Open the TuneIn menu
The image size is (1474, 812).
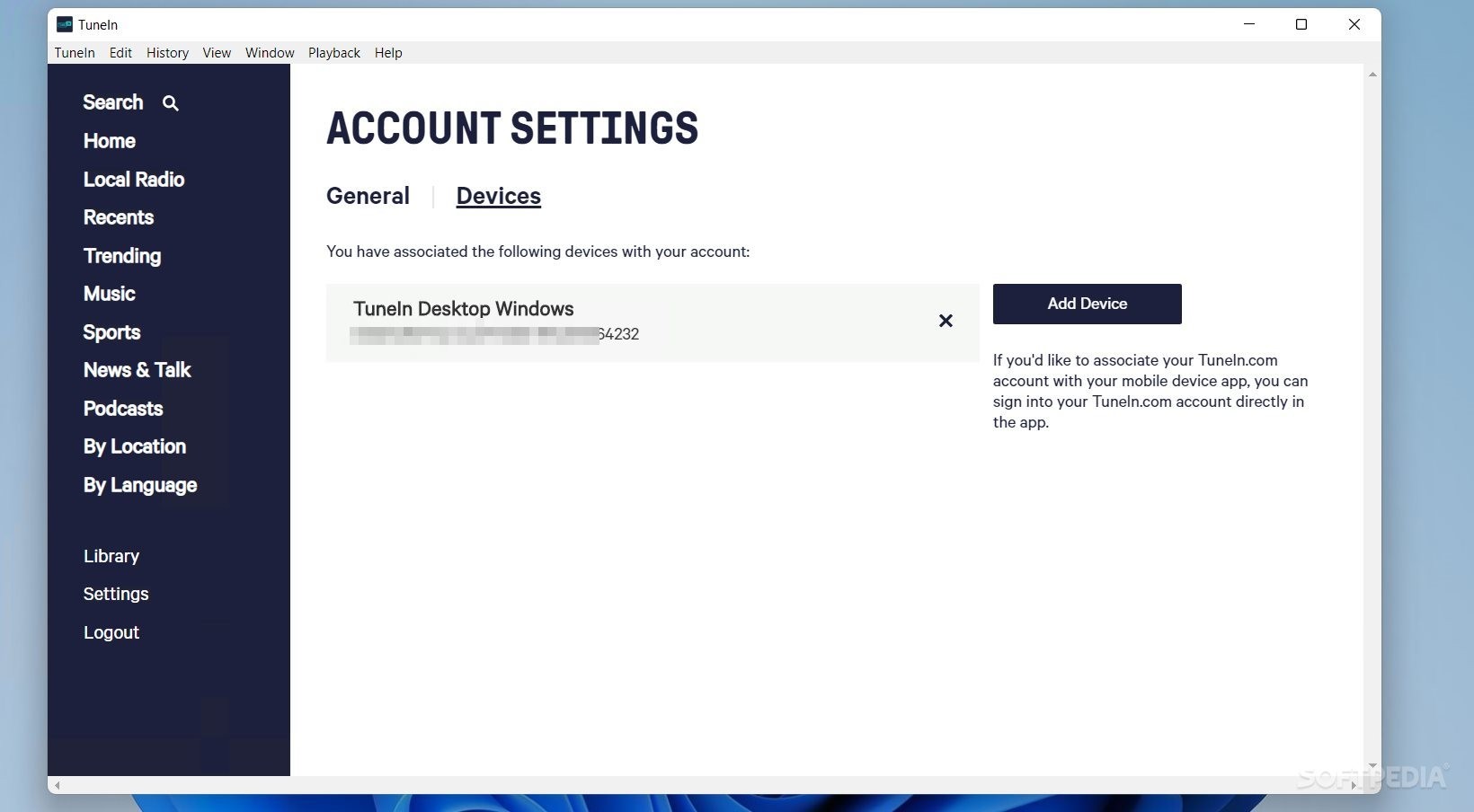coord(75,53)
